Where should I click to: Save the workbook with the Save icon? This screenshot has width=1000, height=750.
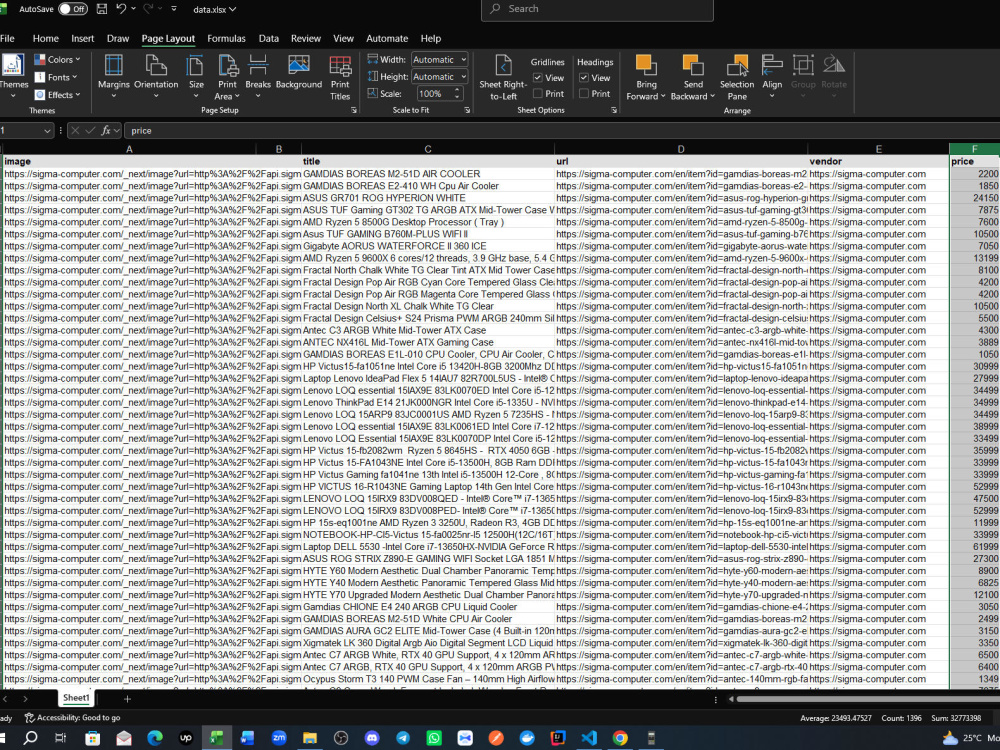101,9
